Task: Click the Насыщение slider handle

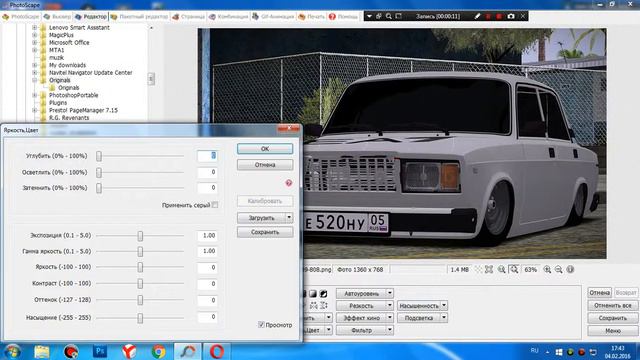Action: pos(140,318)
